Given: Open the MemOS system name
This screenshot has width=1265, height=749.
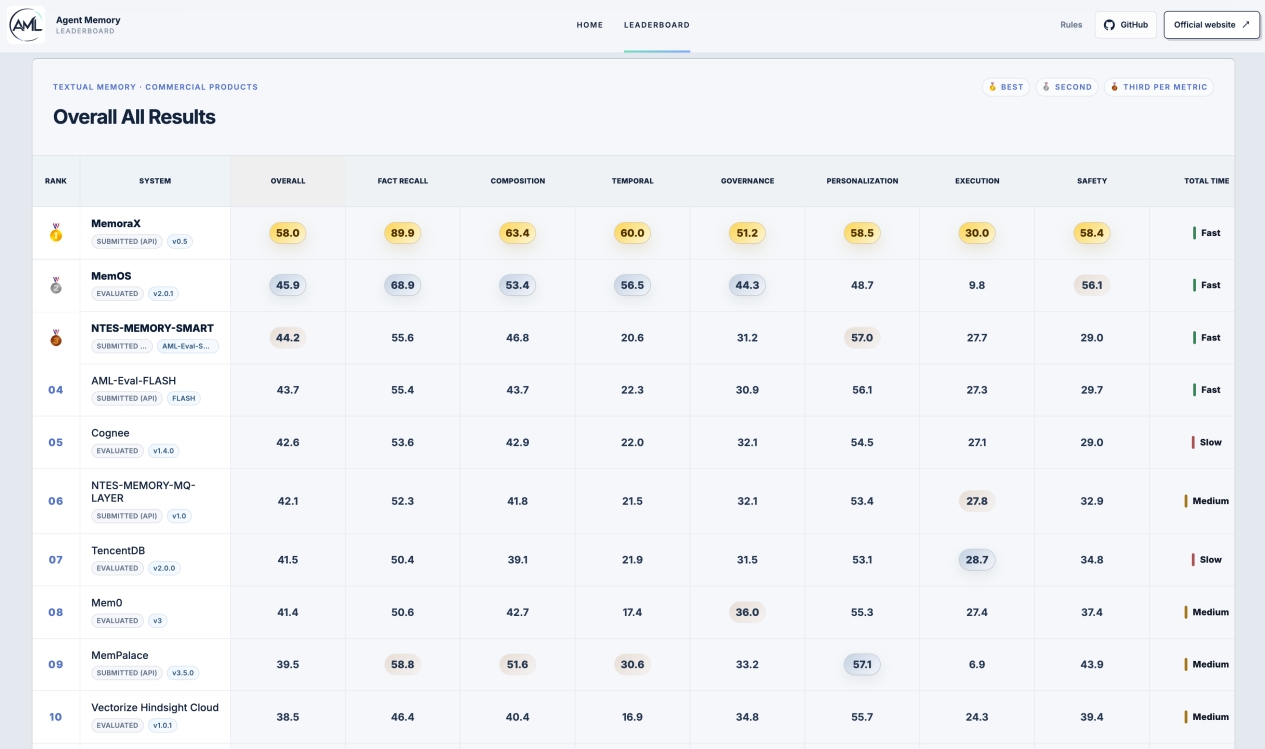Looking at the screenshot, I should pos(111,276).
